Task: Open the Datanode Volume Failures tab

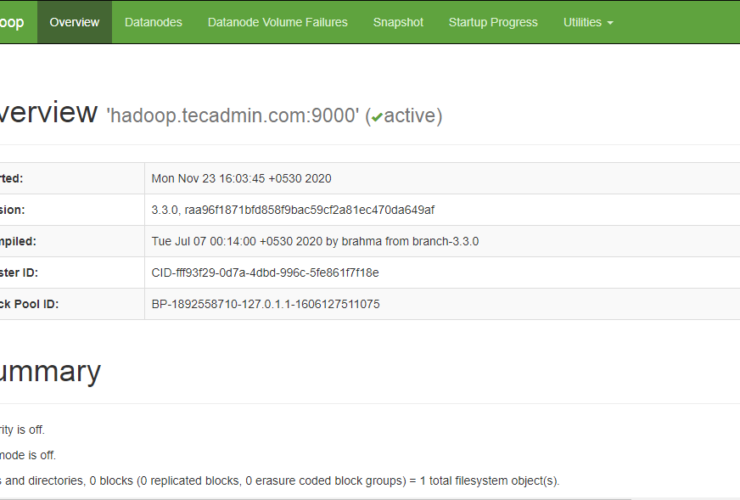Action: (x=278, y=22)
